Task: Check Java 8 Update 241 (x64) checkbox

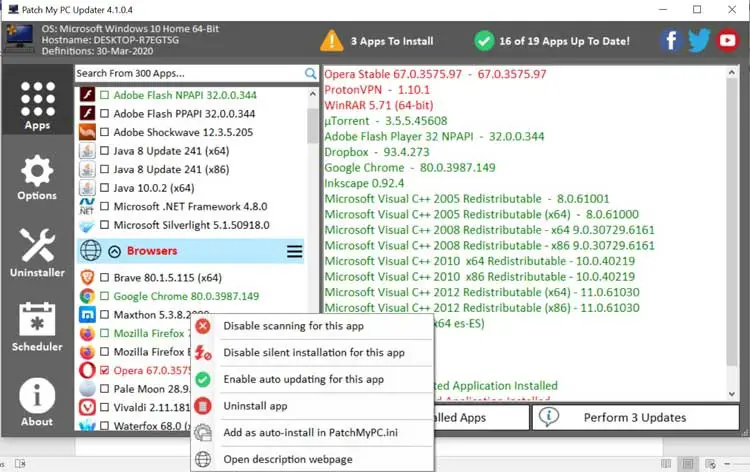Action: 104,151
